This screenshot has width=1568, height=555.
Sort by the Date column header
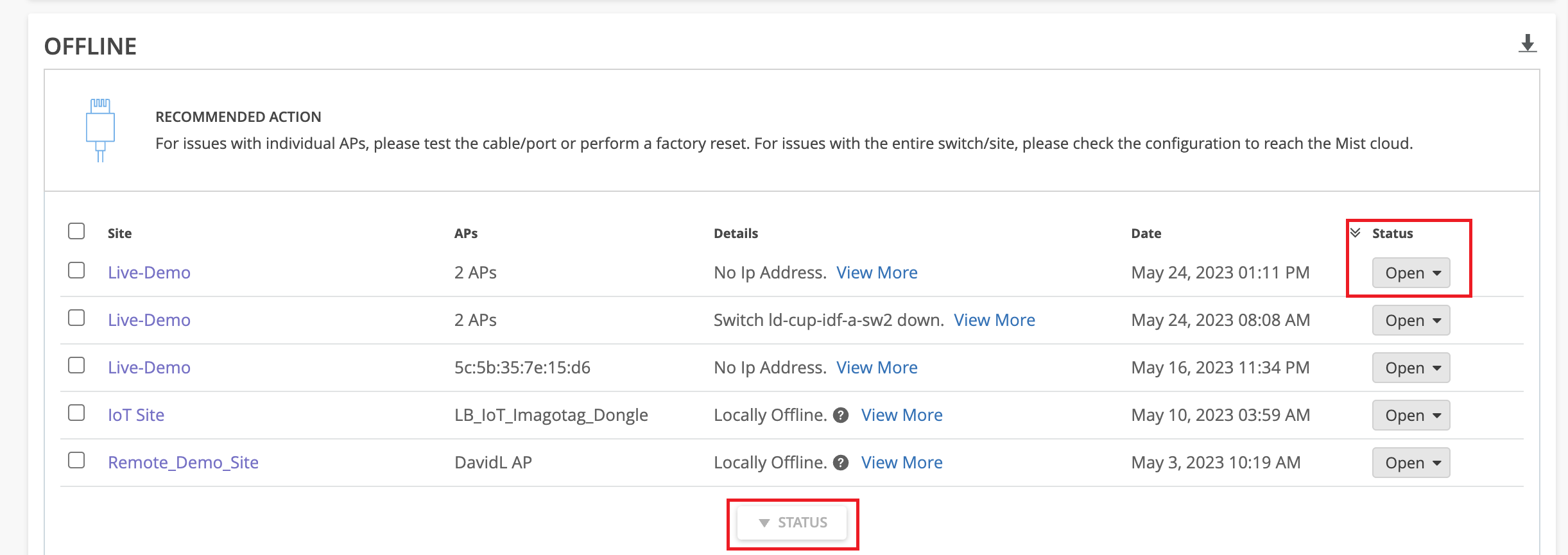coord(1146,234)
